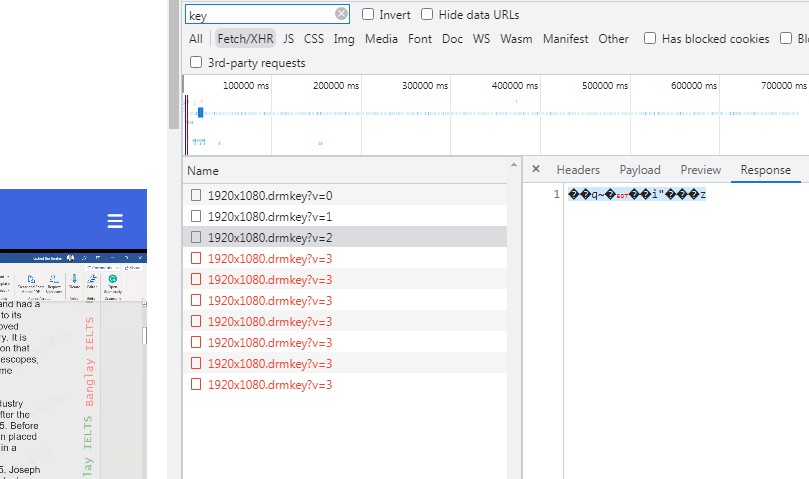This screenshot has width=809, height=479.
Task: Filter requests by JS
Action: tap(288, 39)
